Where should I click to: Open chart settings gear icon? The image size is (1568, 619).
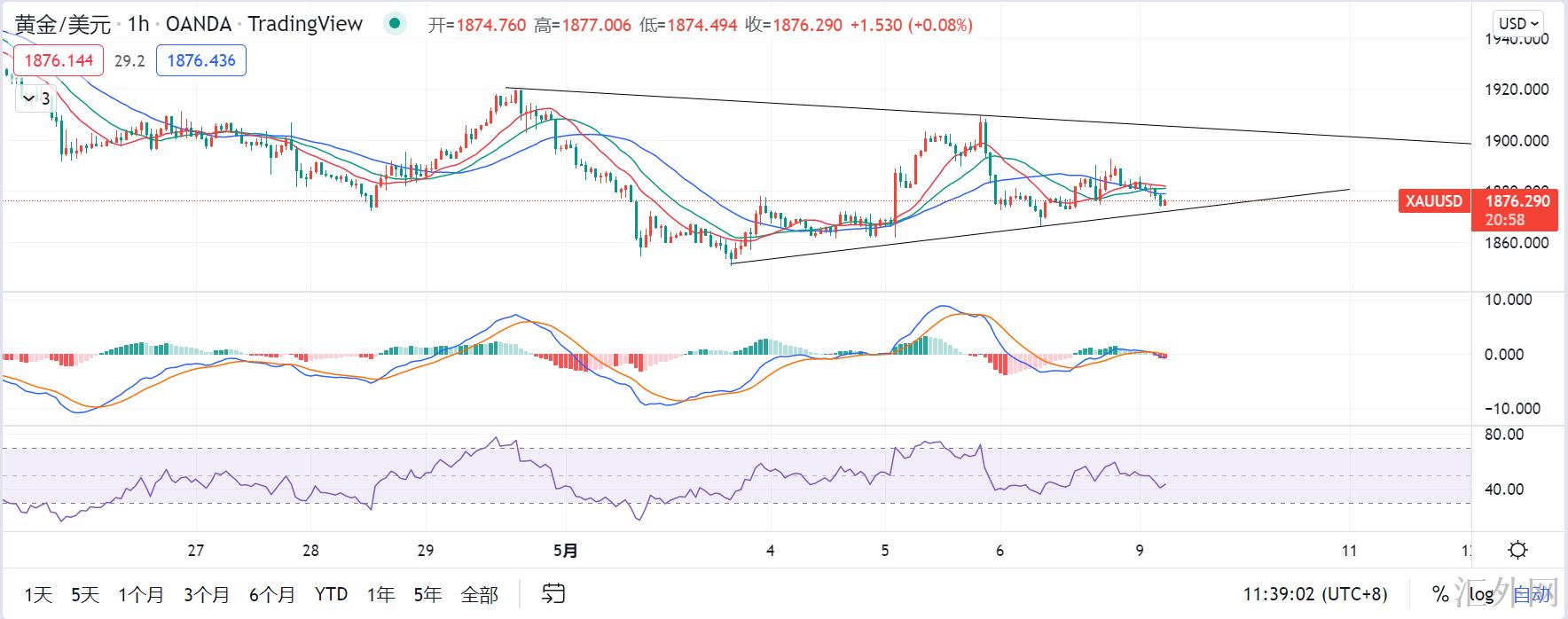(x=1517, y=550)
